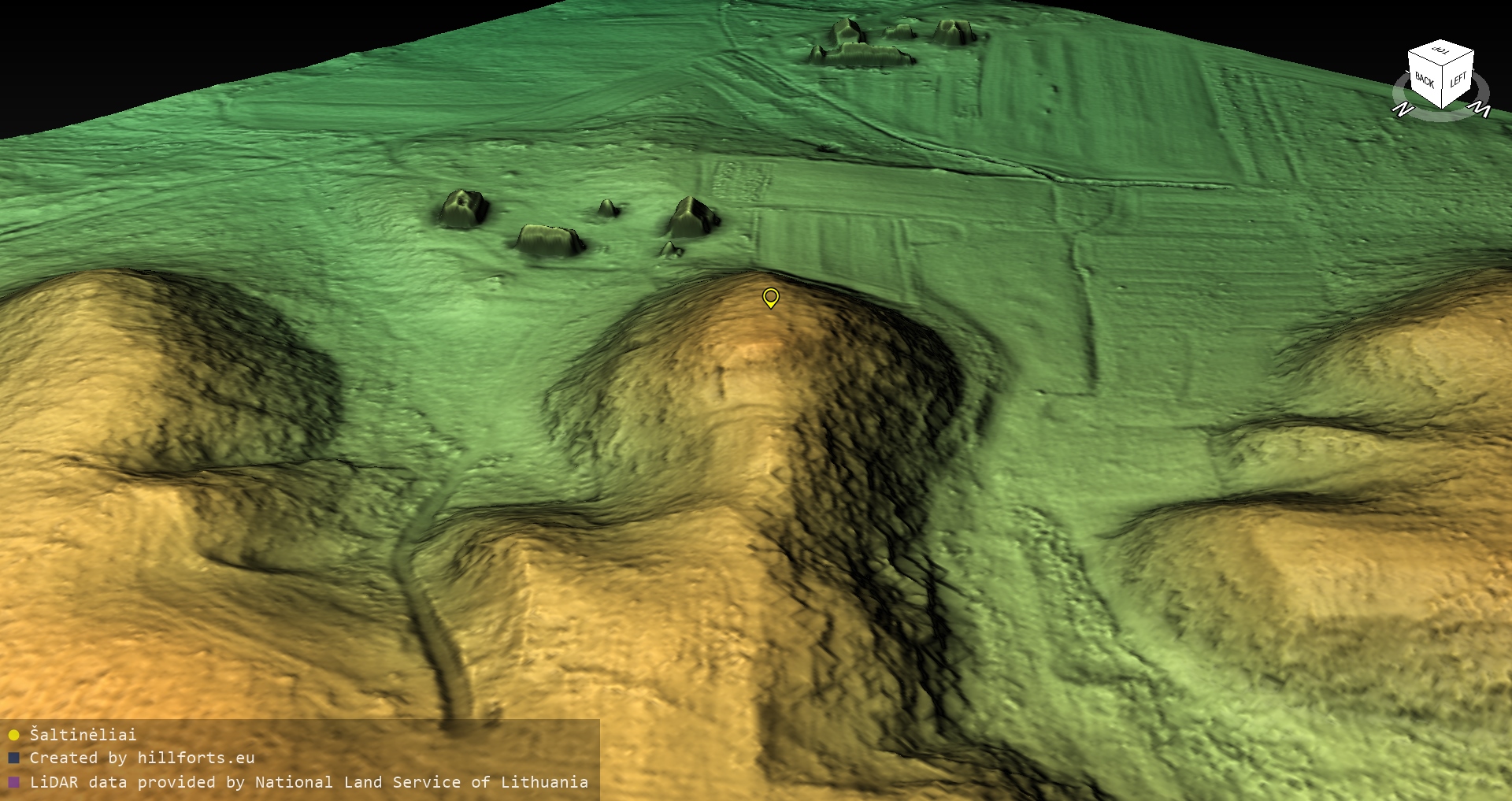Click the purple square legend marker
Viewport: 1512px width, 801px height.
click(x=13, y=783)
